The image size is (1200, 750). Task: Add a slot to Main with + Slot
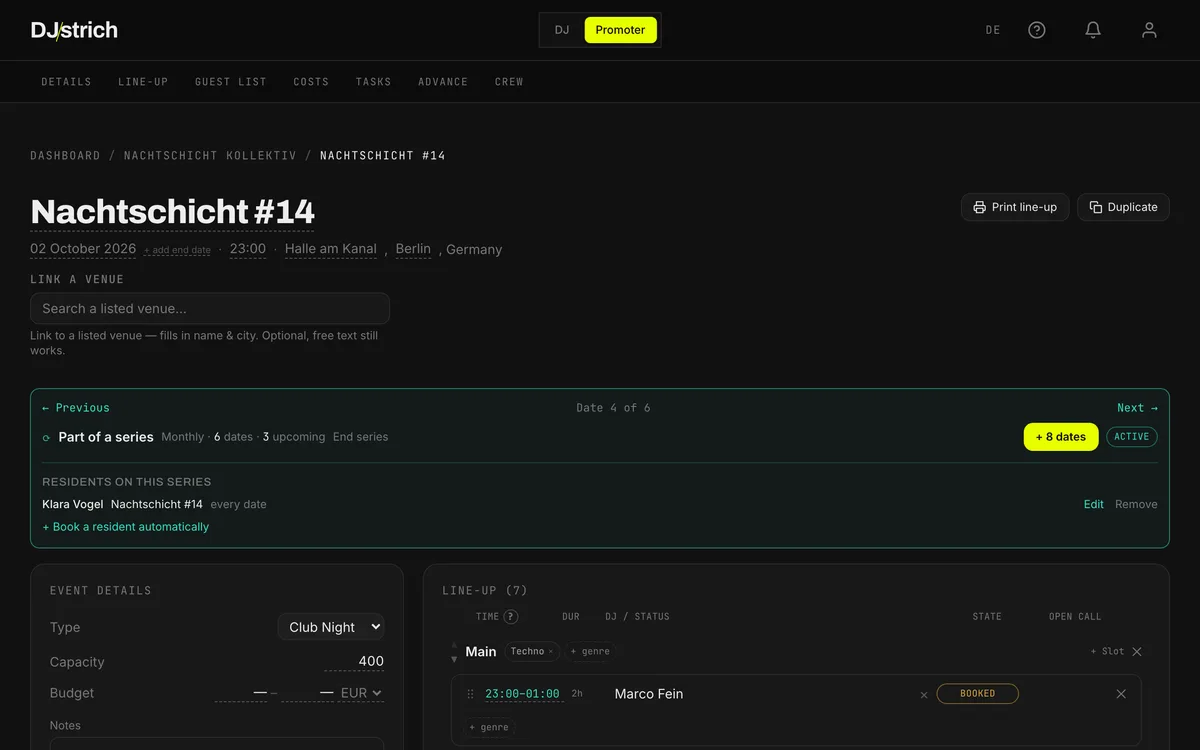(1107, 651)
